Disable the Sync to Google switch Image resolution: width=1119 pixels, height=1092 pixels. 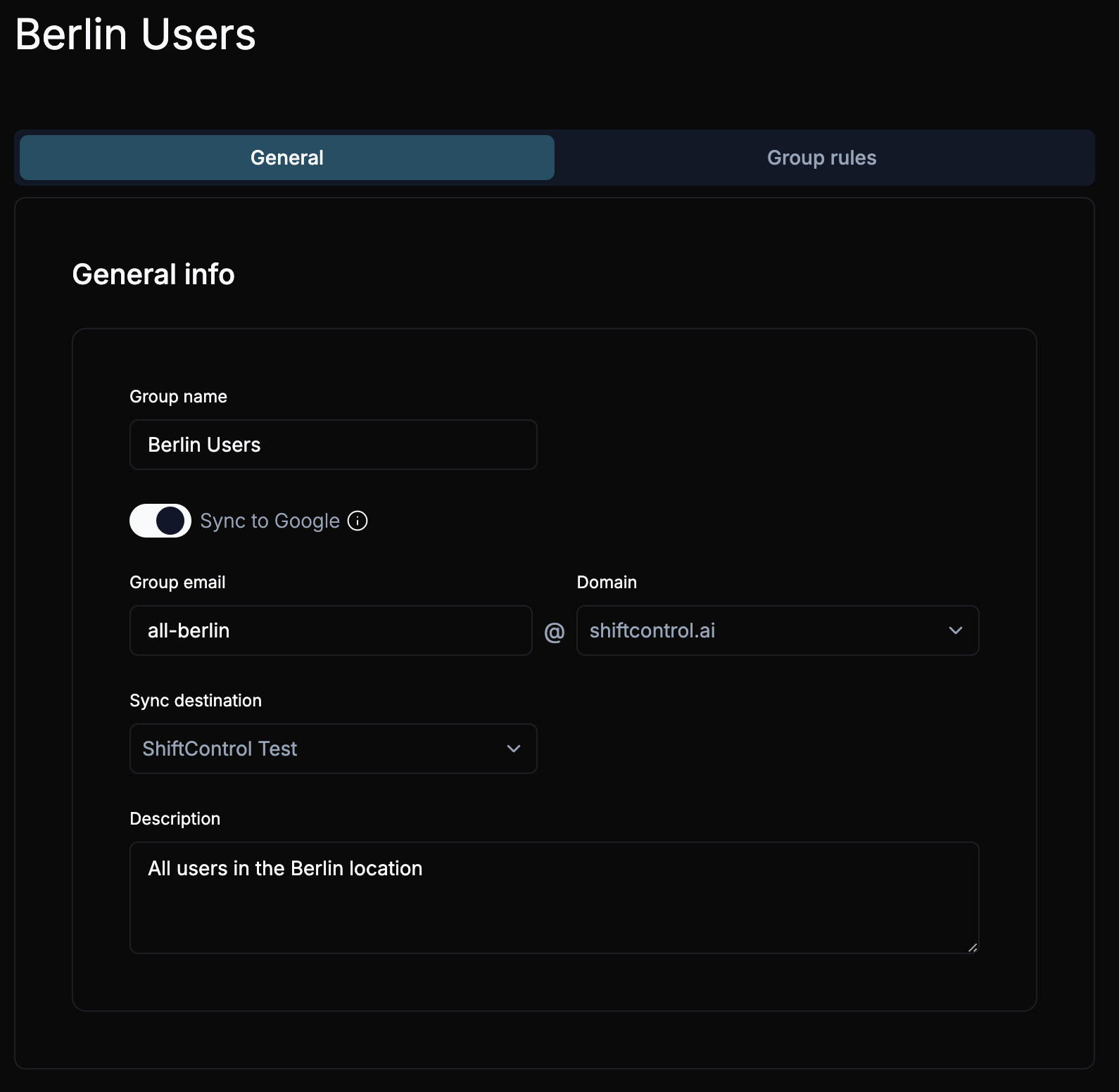pyautogui.click(x=160, y=521)
